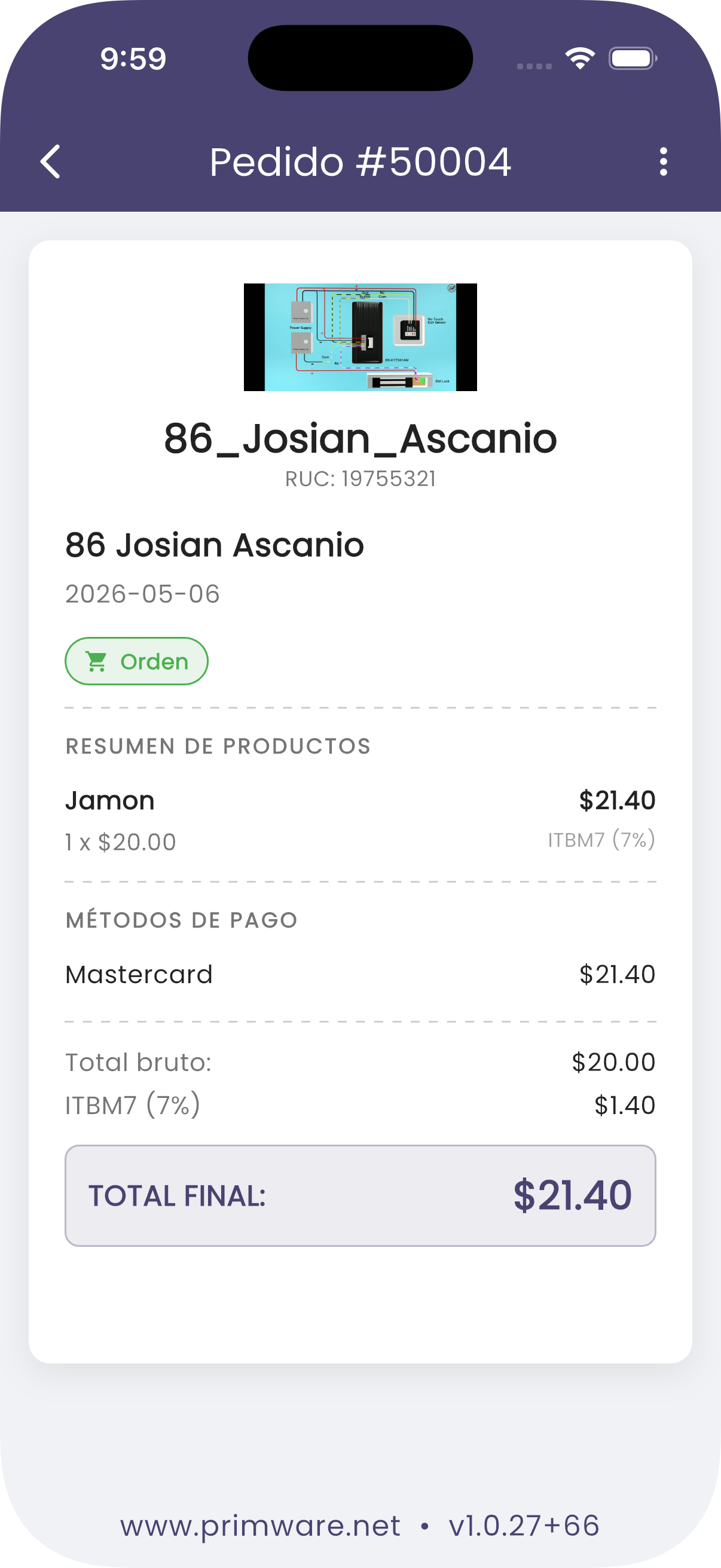Tap the order date 2026-05-06

click(x=142, y=594)
